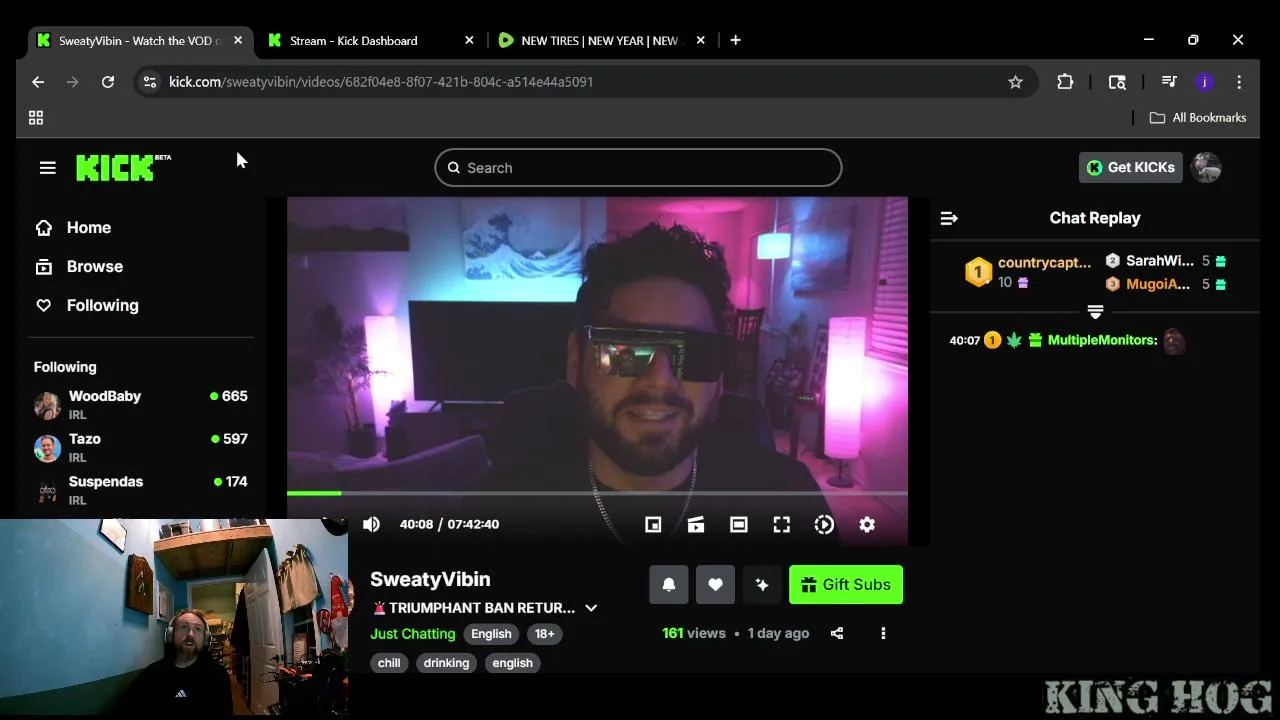This screenshot has height=720, width=1280.
Task: Follow SweatyVibin with heart button
Action: pos(715,585)
